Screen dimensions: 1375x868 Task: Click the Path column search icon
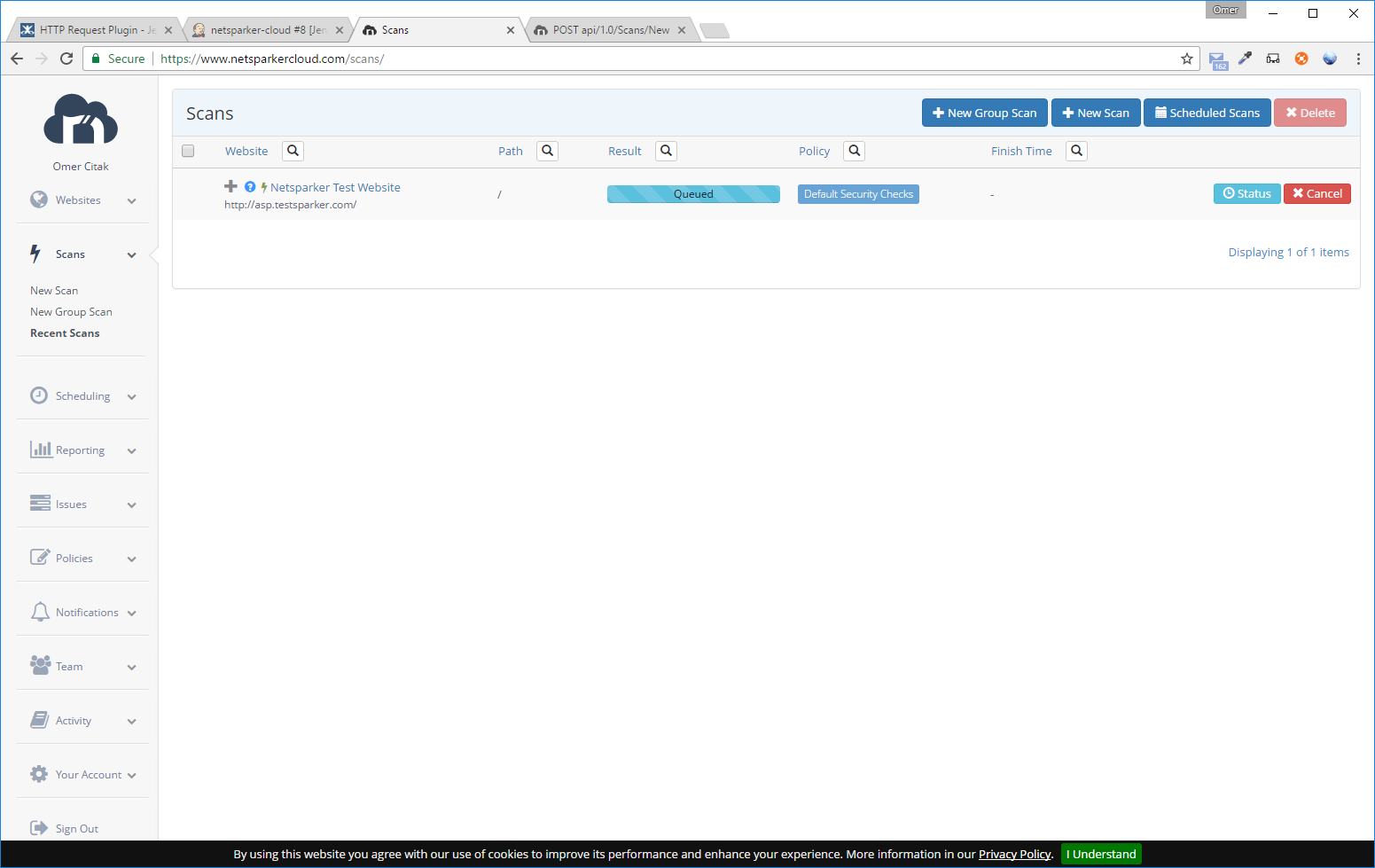tap(547, 151)
